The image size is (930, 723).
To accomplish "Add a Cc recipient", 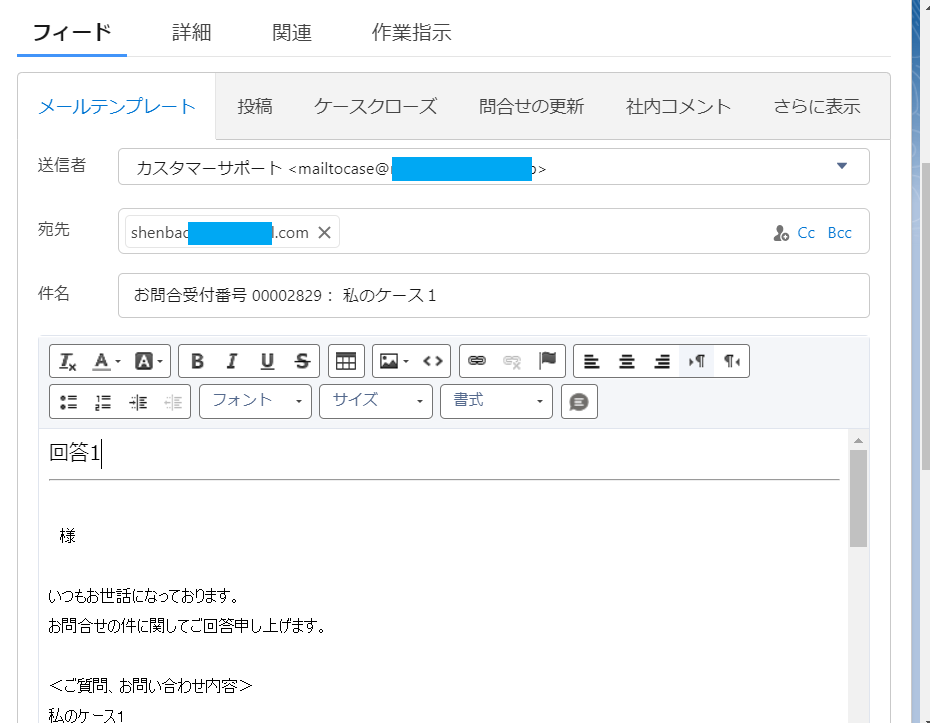I will (806, 232).
